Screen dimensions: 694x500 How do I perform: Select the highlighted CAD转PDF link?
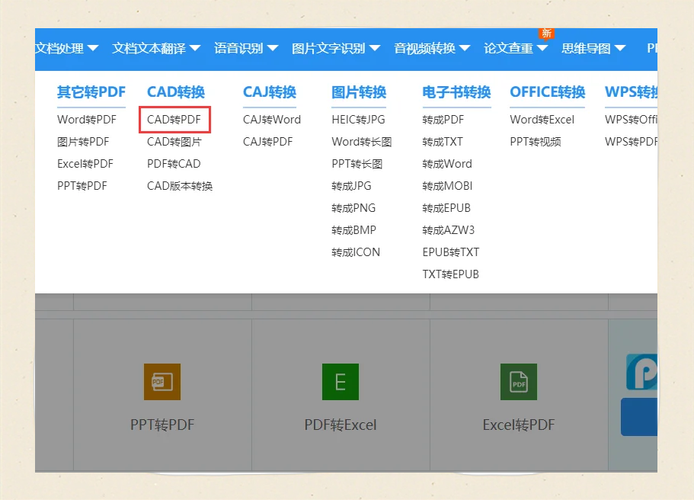(x=174, y=120)
